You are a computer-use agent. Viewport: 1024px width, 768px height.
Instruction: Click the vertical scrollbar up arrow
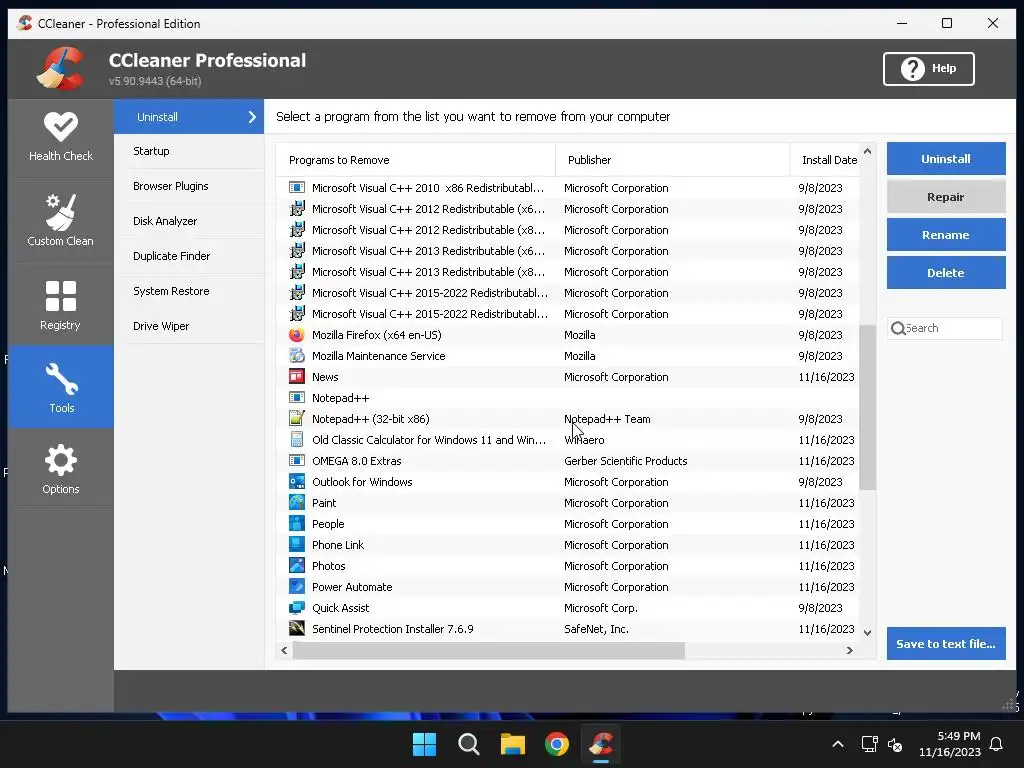click(867, 152)
